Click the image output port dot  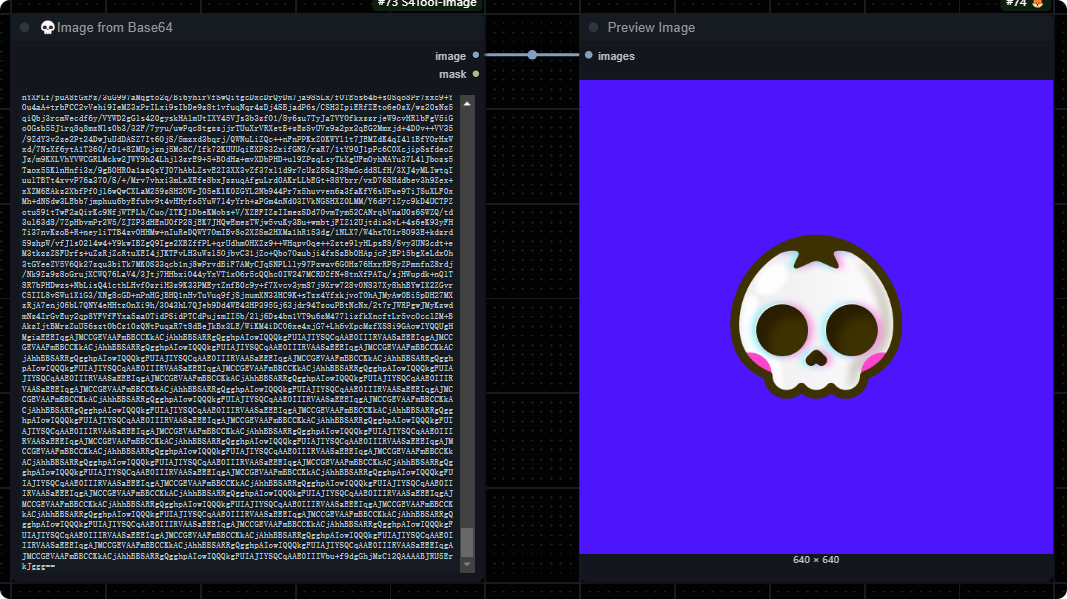475,55
